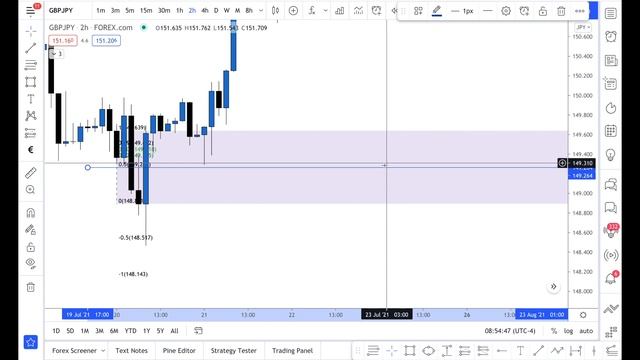Click the trash remove drawings icon

pyautogui.click(x=31, y=287)
